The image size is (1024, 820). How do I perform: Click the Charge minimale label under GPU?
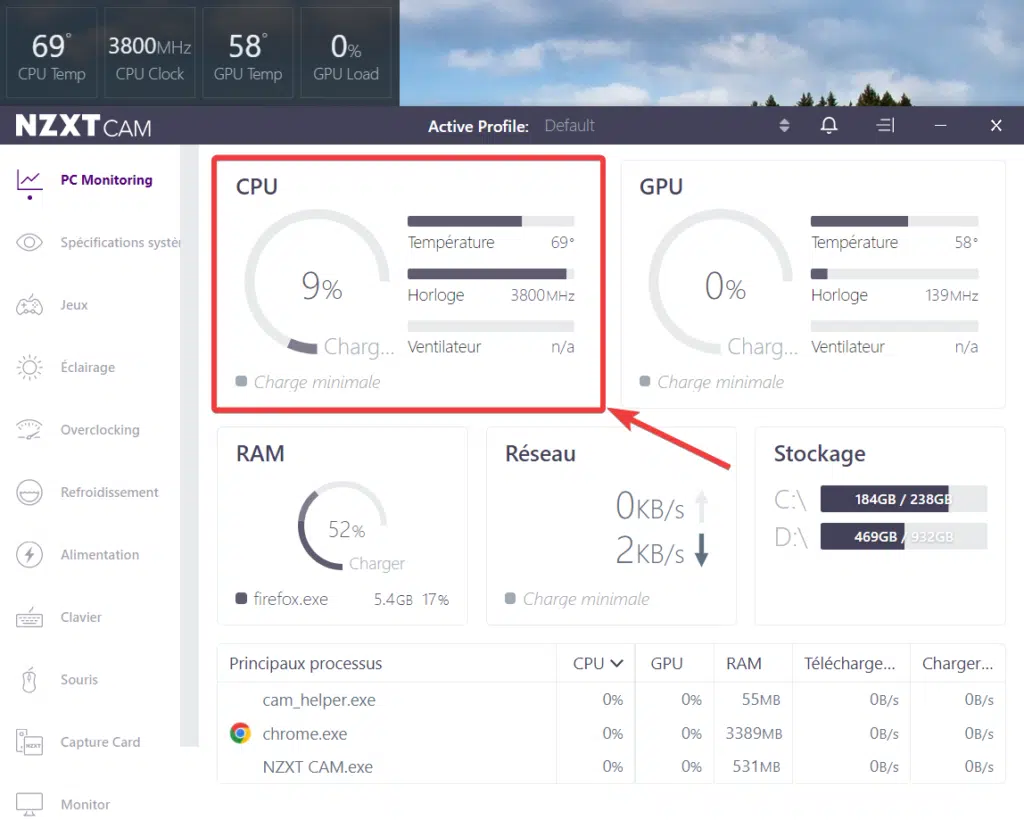720,382
